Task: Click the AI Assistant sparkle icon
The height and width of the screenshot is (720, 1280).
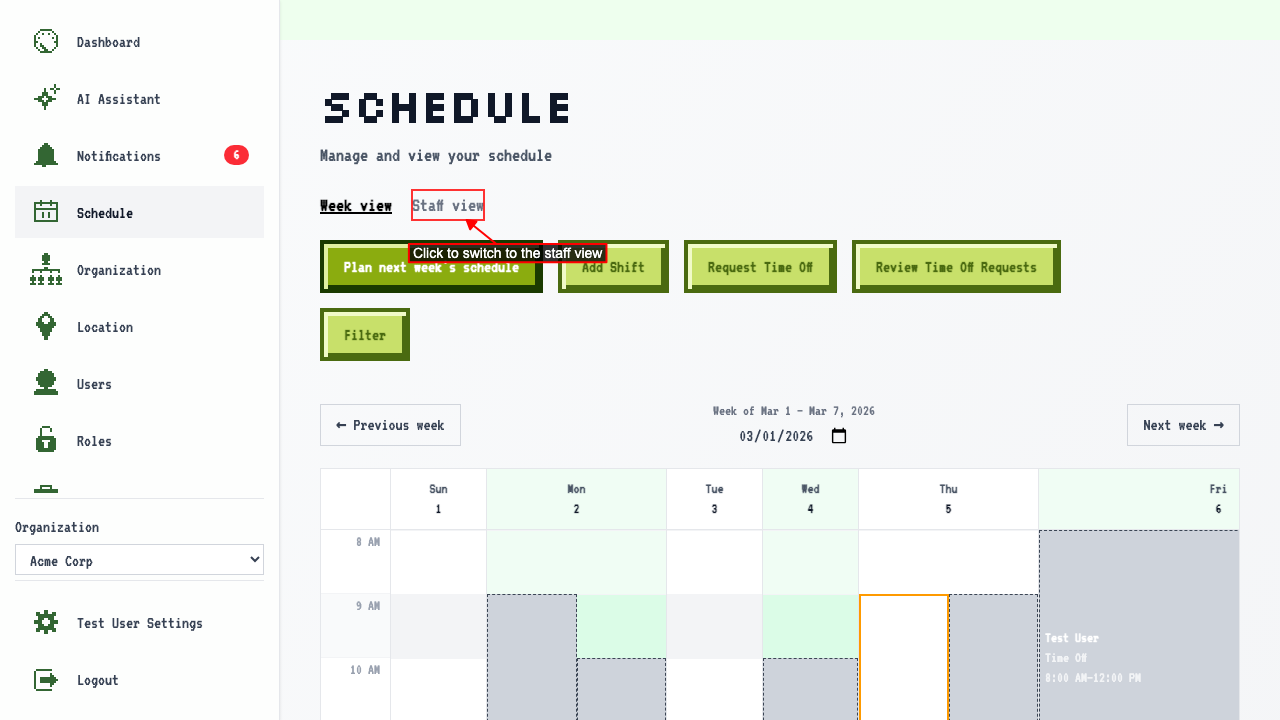Action: coord(46,99)
